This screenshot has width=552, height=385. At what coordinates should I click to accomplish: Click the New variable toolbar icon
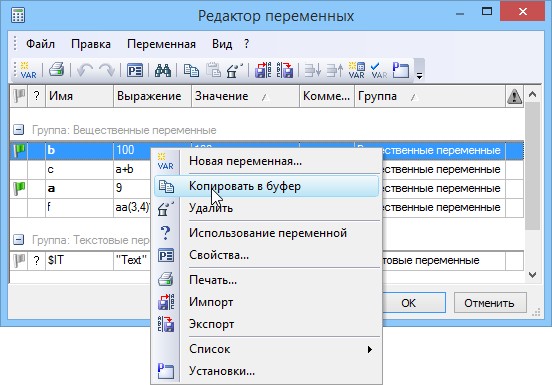coord(28,70)
